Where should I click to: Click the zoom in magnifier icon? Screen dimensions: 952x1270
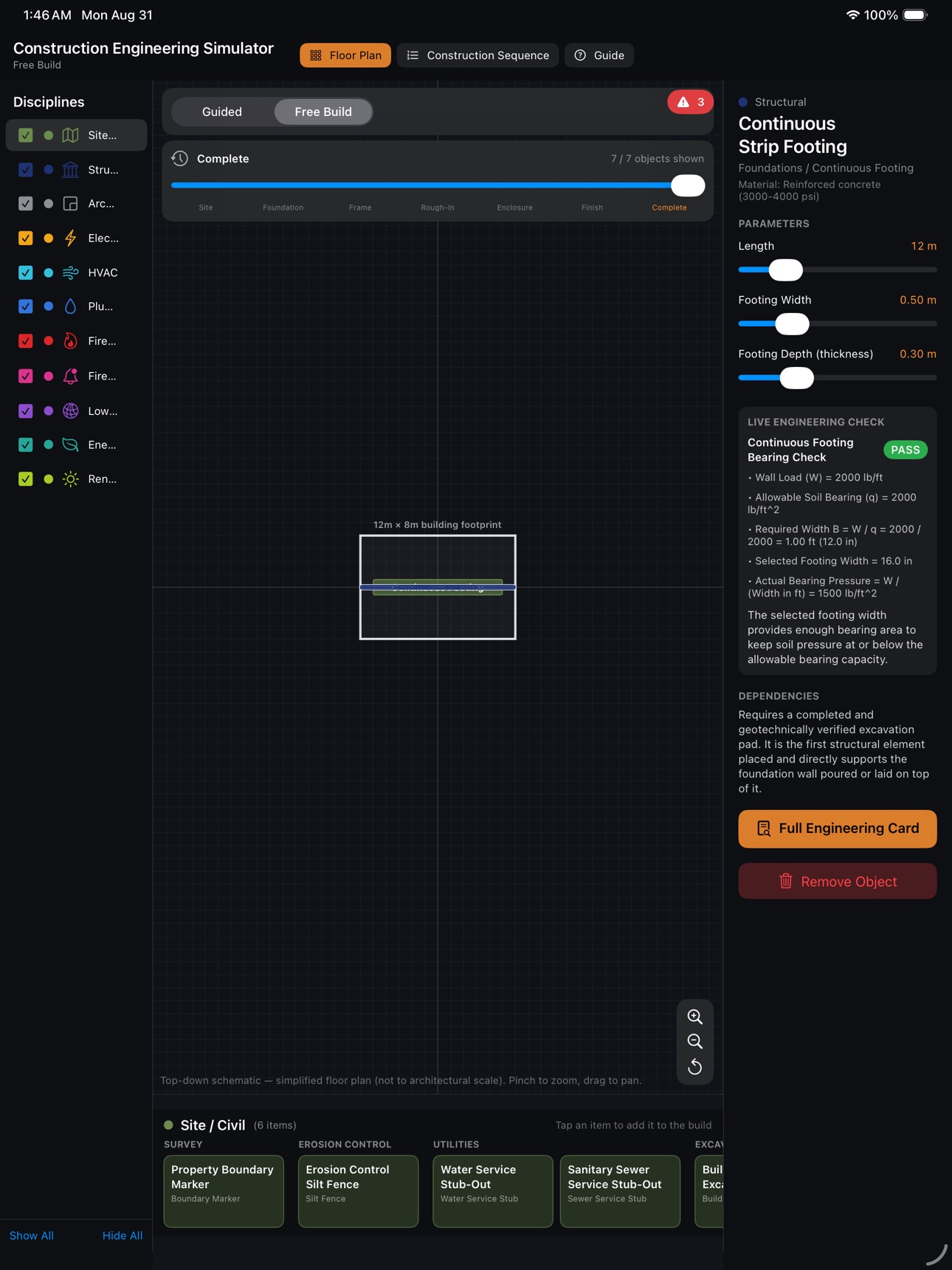click(694, 1017)
